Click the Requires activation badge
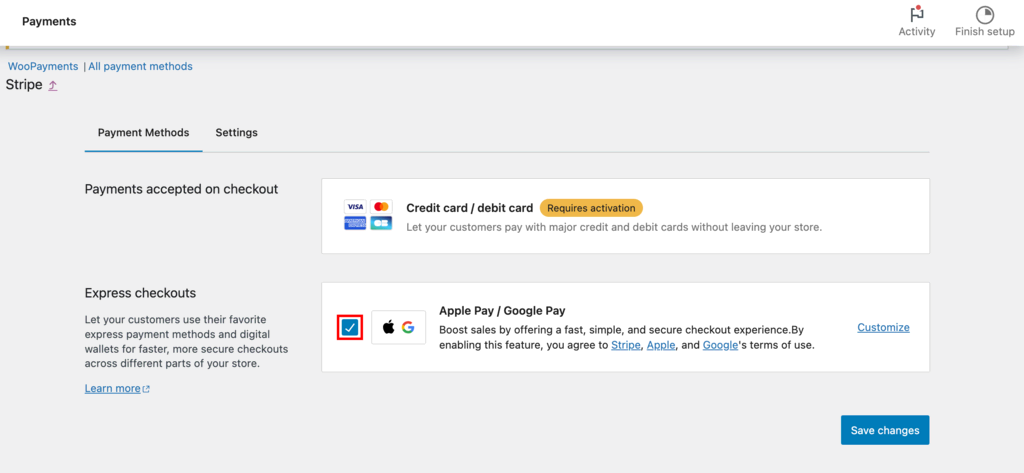 coord(591,208)
